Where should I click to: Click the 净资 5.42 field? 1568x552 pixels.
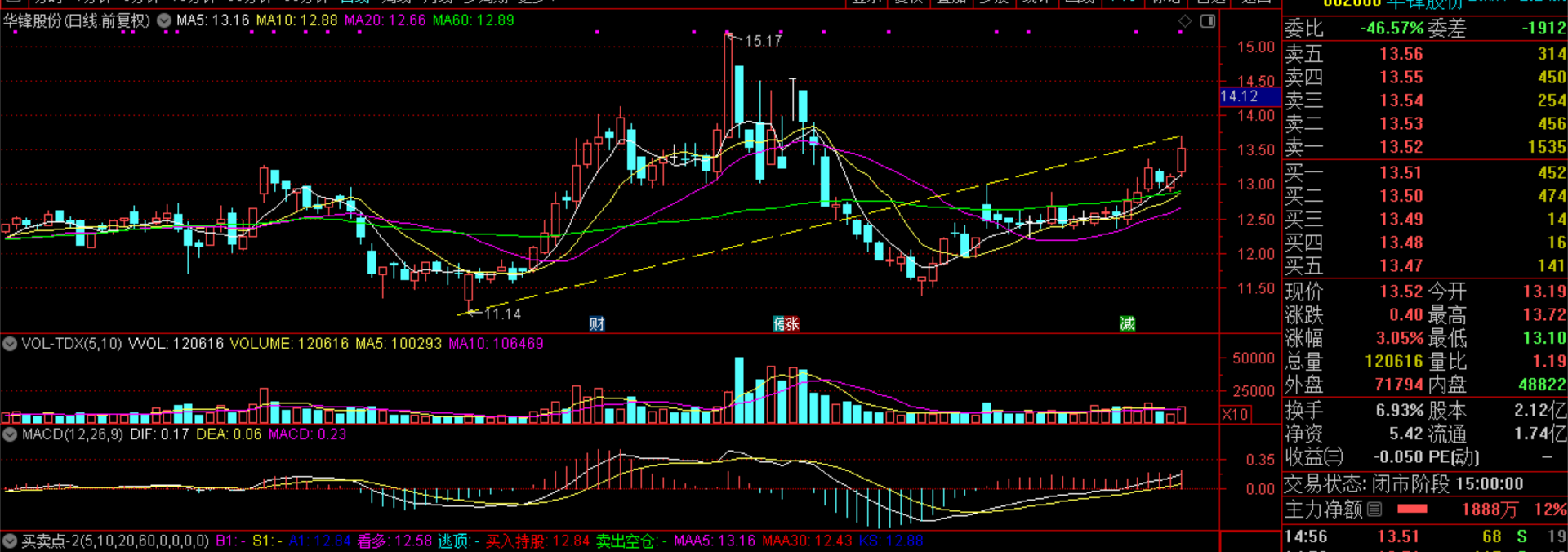1354,434
